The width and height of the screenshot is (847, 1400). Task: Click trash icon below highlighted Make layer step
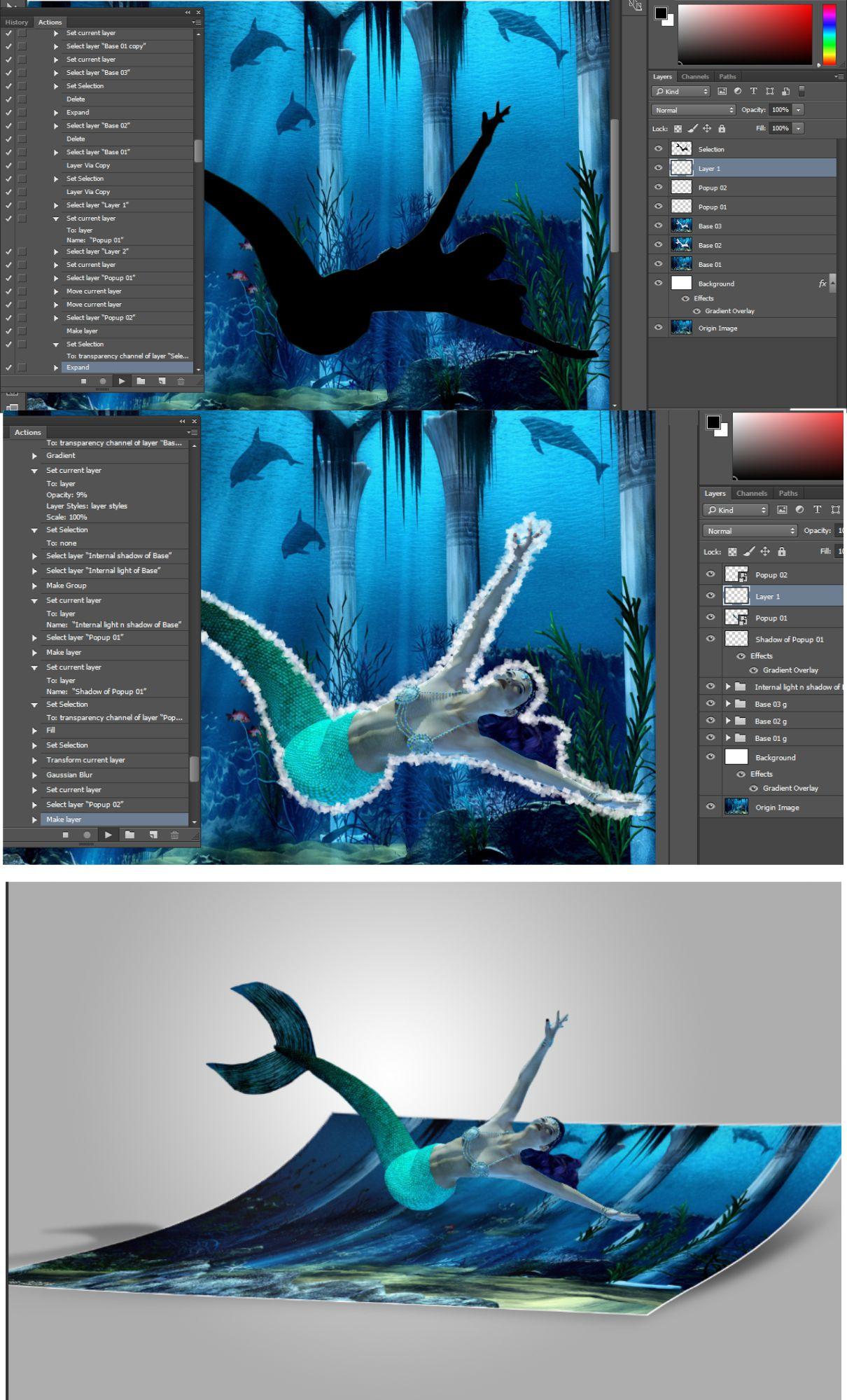click(x=174, y=835)
